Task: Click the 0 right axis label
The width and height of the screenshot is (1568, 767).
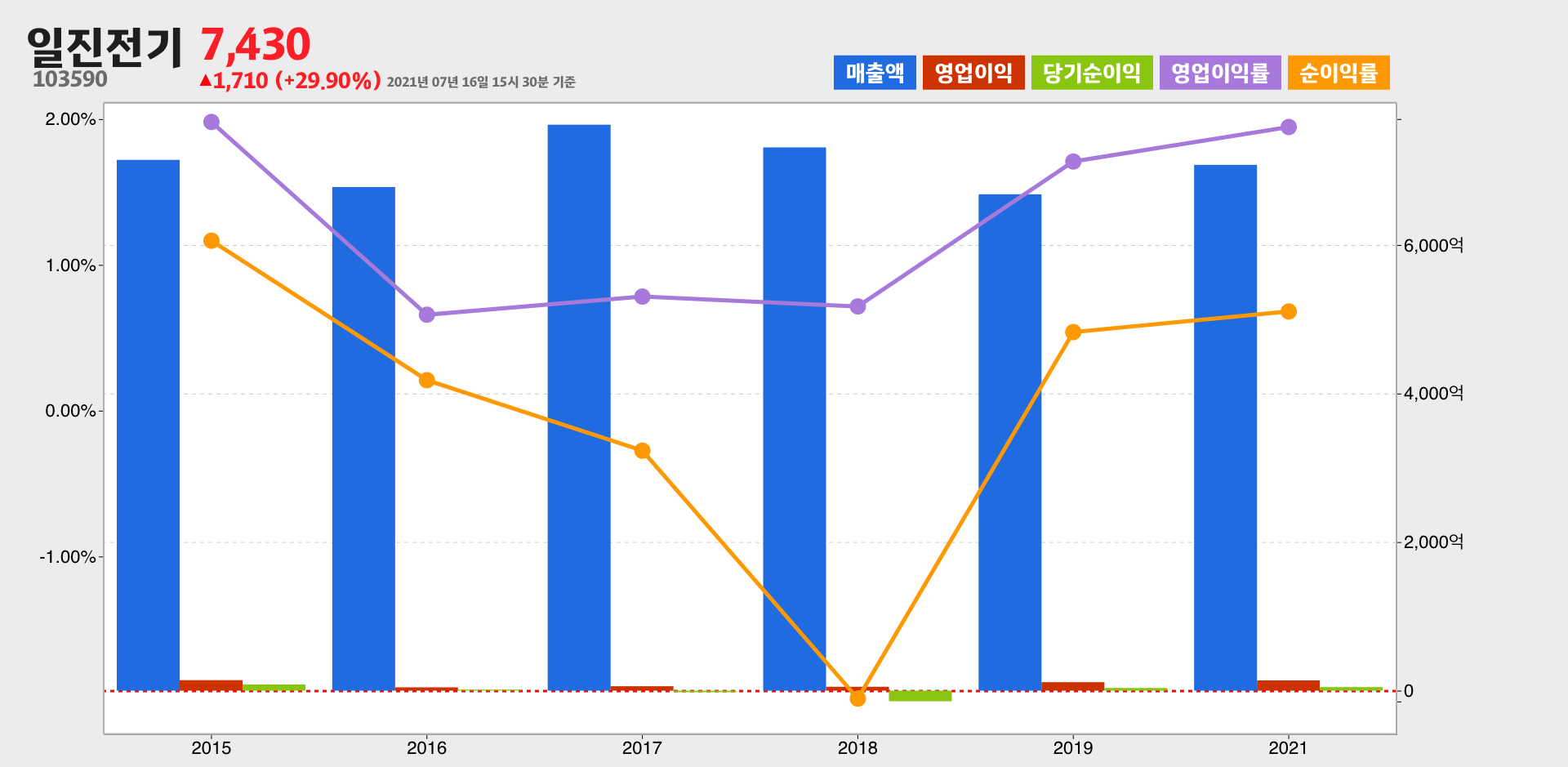Action: click(1409, 691)
